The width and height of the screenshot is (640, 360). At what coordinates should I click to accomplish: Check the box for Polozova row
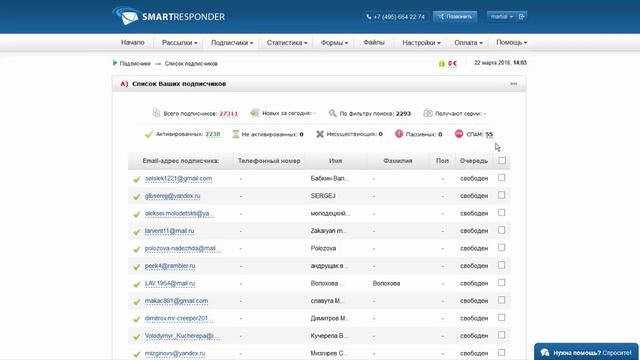501,248
